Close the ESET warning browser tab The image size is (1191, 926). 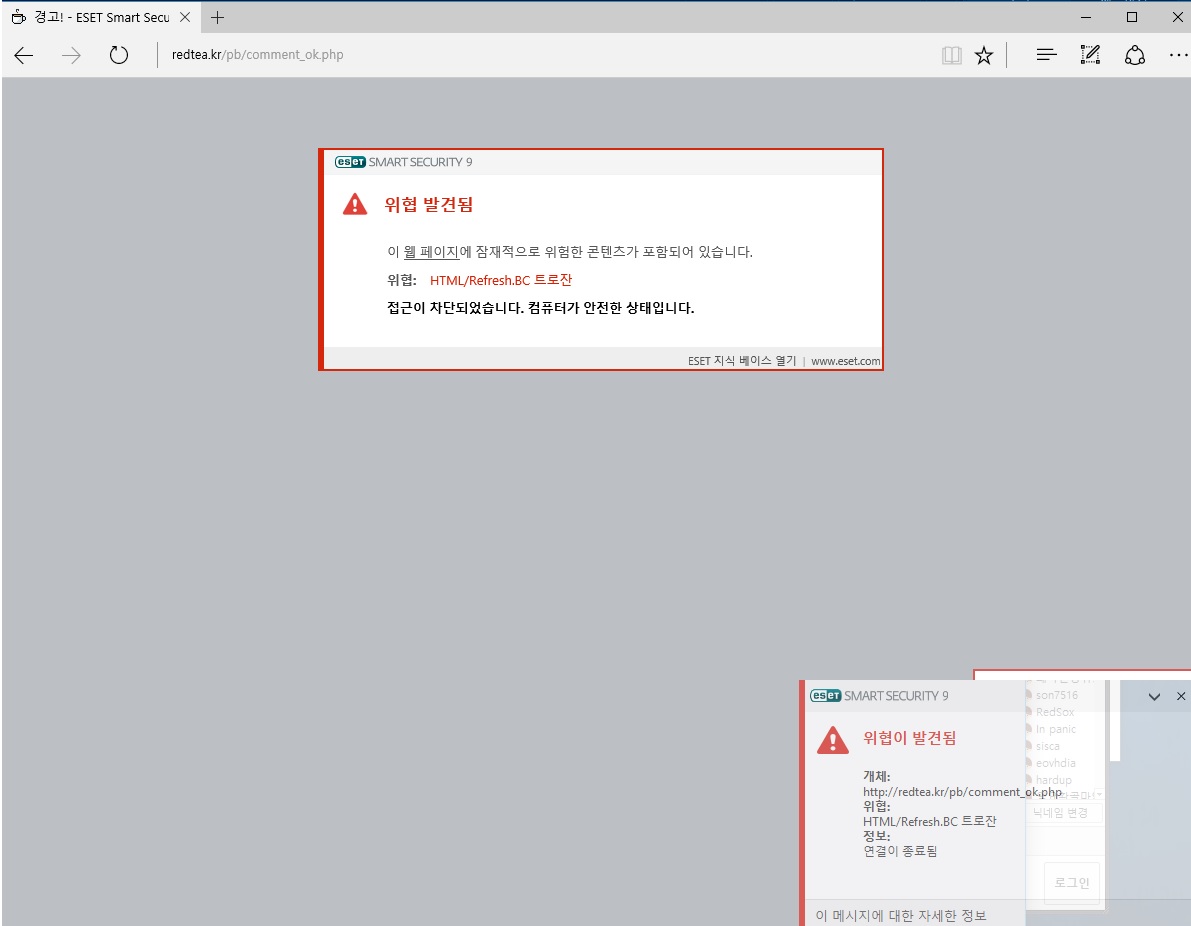(185, 17)
